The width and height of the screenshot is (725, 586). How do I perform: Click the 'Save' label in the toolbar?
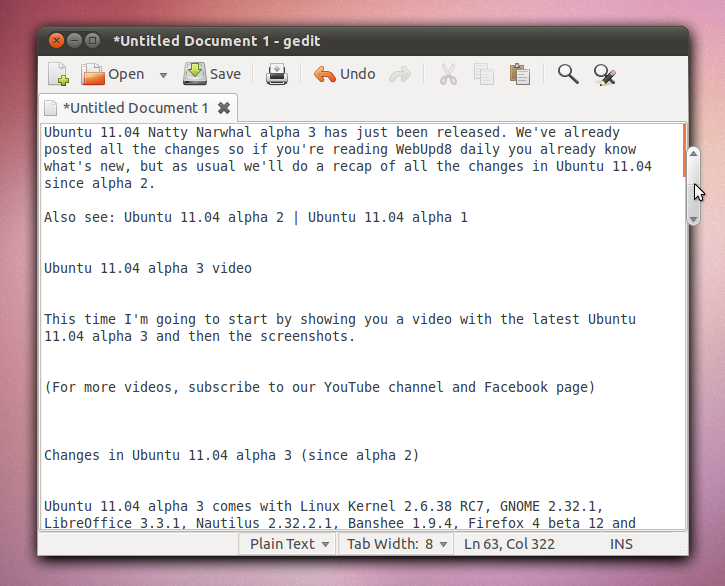(225, 74)
